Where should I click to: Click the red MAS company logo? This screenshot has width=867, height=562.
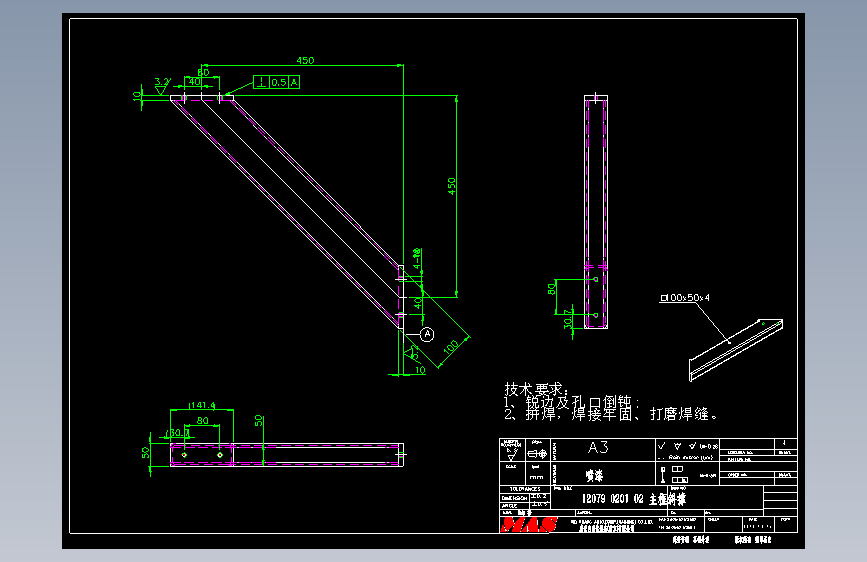coord(529,524)
